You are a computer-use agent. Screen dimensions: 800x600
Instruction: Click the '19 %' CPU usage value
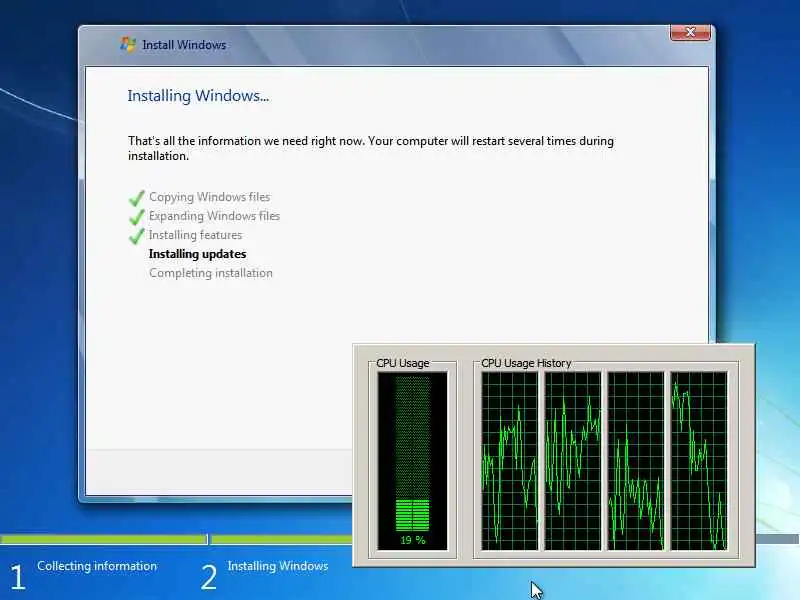pos(412,540)
